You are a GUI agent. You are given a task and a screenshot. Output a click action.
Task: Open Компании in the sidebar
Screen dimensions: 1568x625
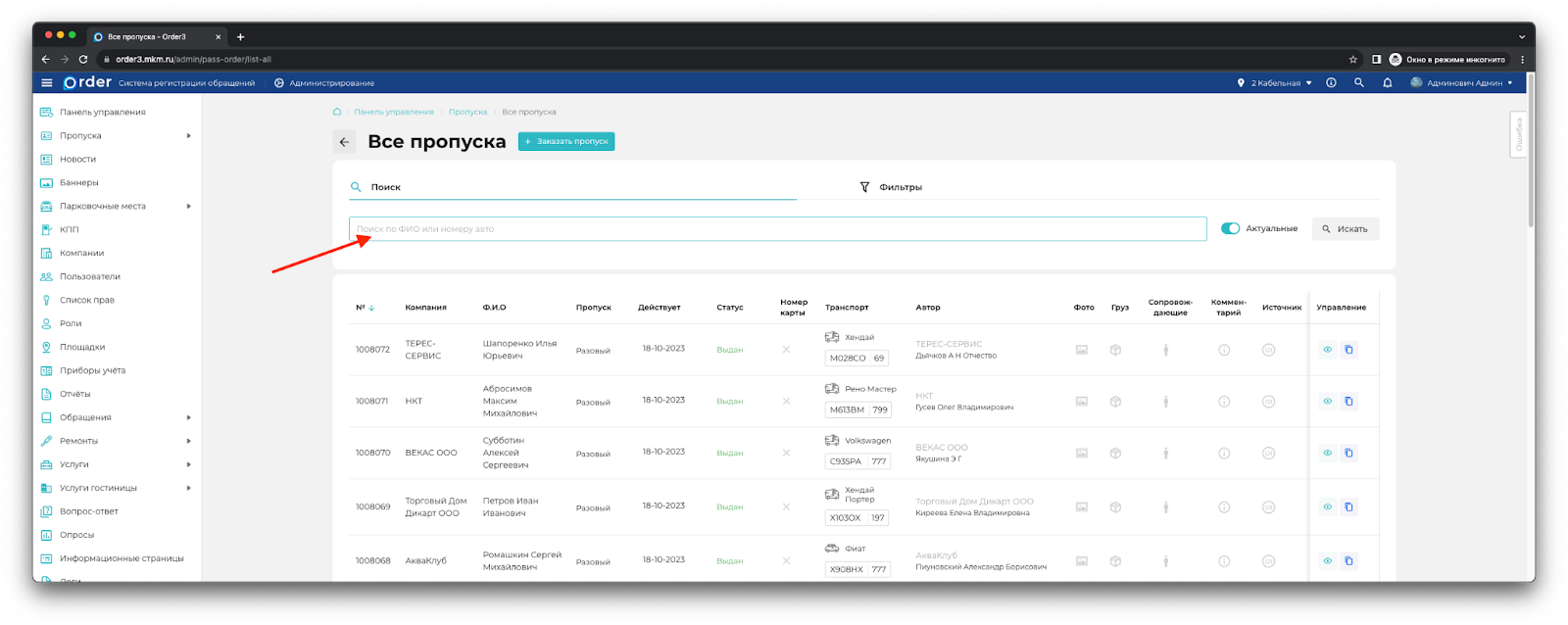[x=81, y=253]
